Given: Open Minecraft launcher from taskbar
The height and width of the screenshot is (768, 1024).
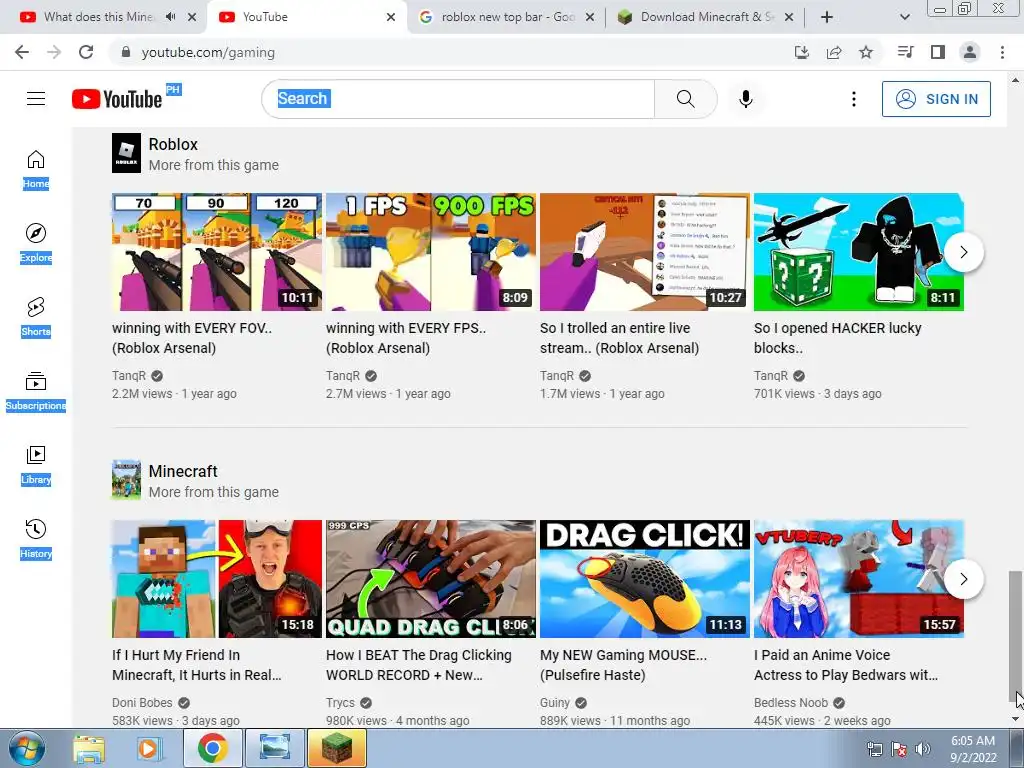Looking at the screenshot, I should (337, 748).
